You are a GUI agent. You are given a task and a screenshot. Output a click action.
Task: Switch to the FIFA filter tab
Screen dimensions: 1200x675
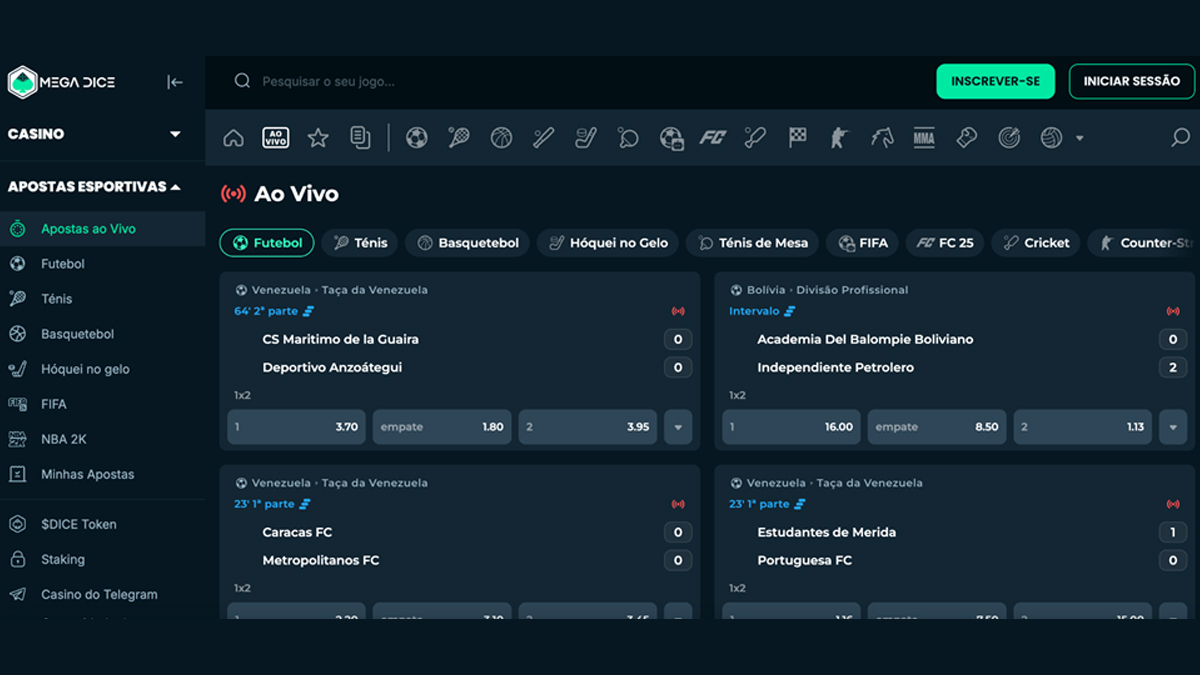(x=863, y=243)
